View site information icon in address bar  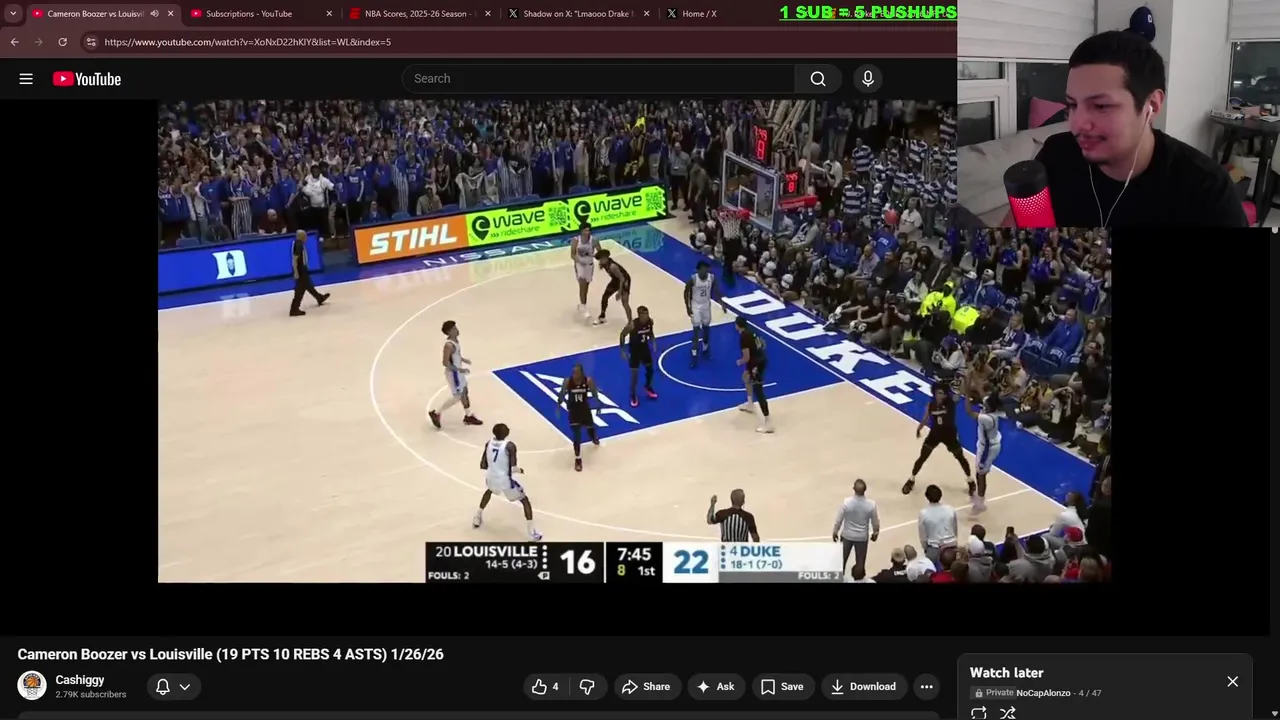point(91,42)
